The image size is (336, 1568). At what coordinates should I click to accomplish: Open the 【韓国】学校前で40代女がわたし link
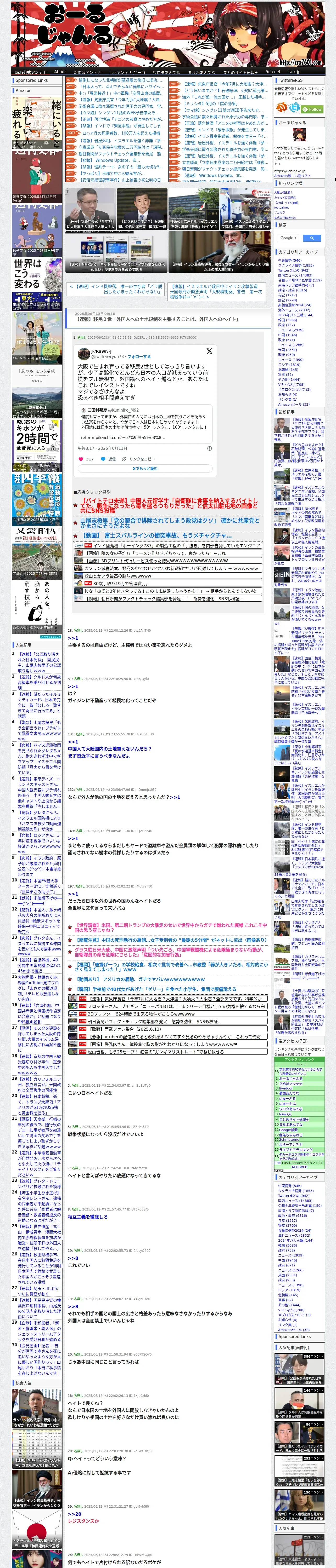[x=155, y=989]
